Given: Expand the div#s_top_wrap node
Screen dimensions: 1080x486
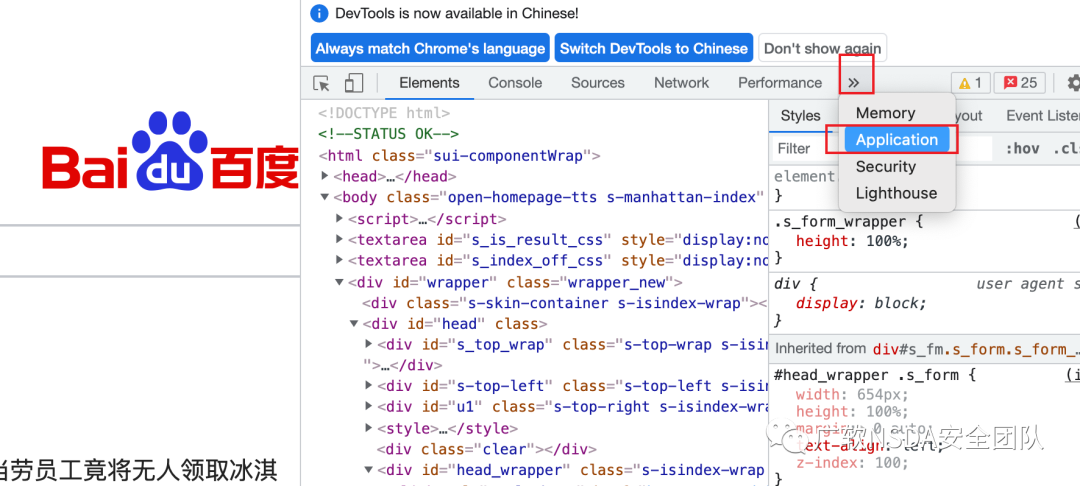Looking at the screenshot, I should click(368, 344).
